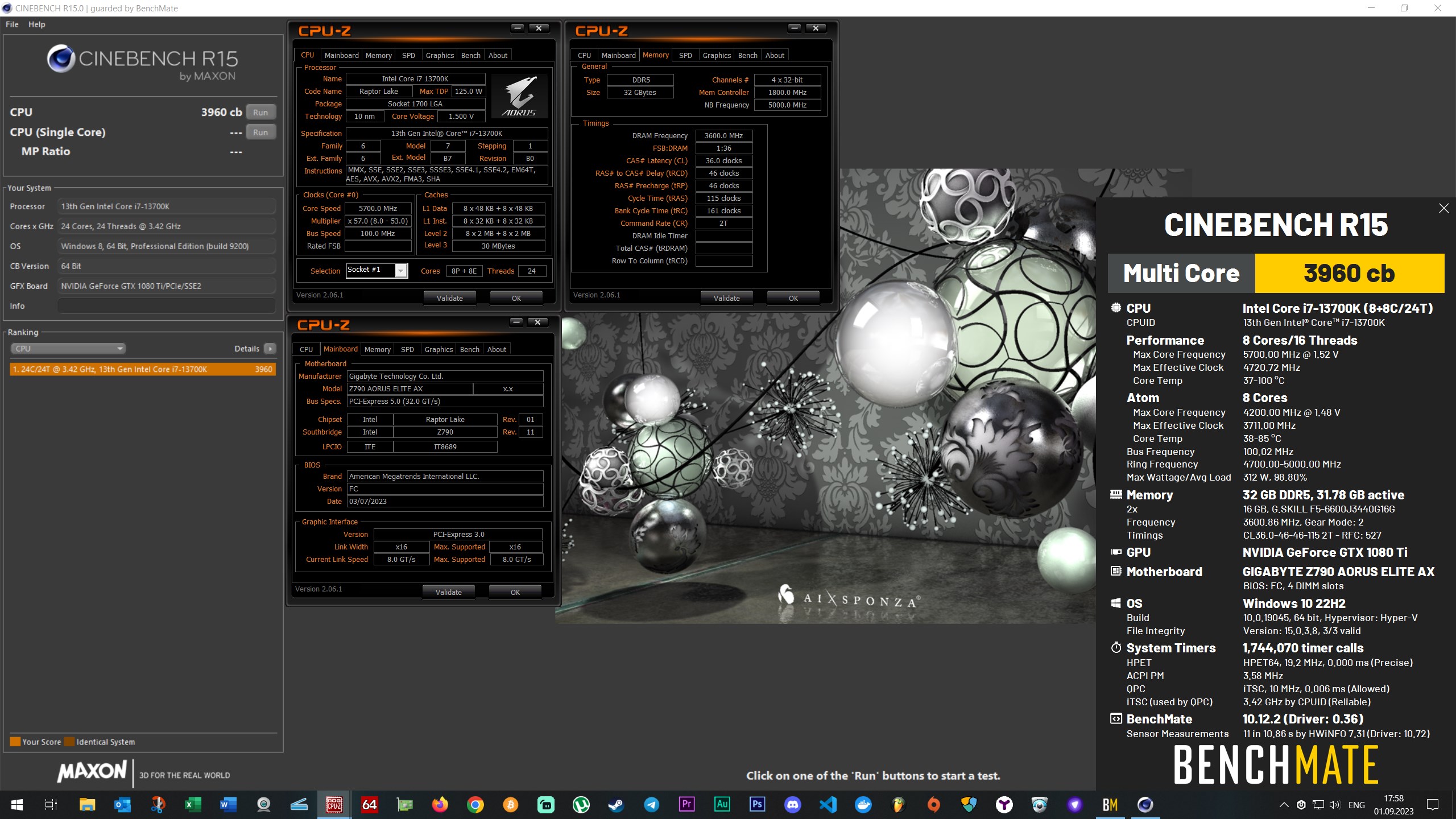The width and height of the screenshot is (1456, 819).
Task: Open the BenchMate BM taskbar icon
Action: coord(1110,804)
